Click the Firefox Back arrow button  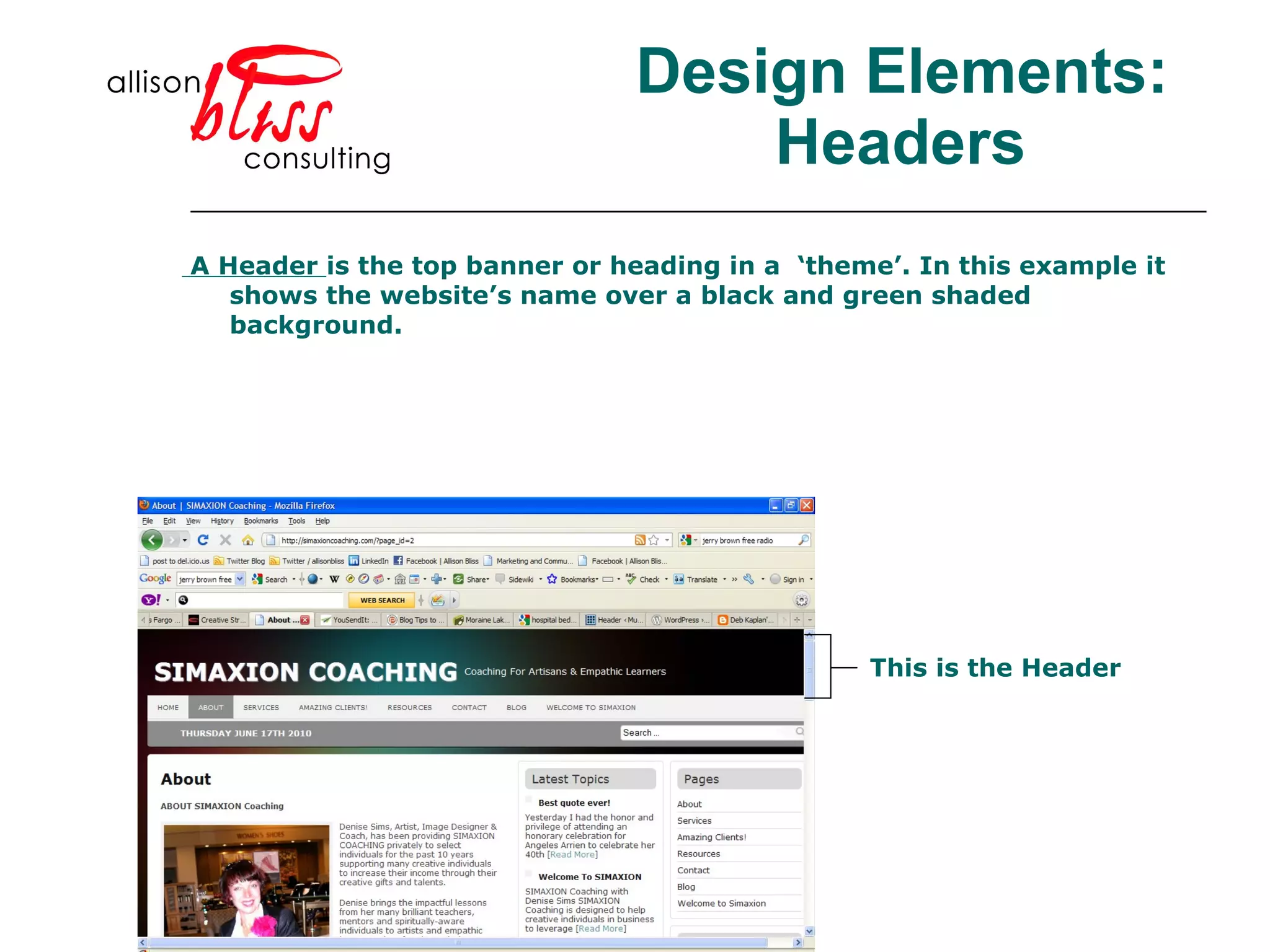pyautogui.click(x=151, y=540)
